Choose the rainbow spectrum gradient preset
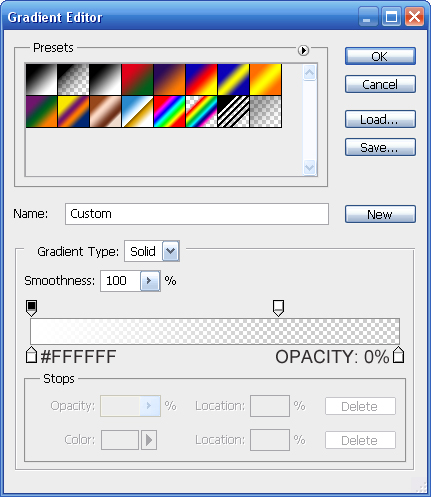 (x=169, y=112)
